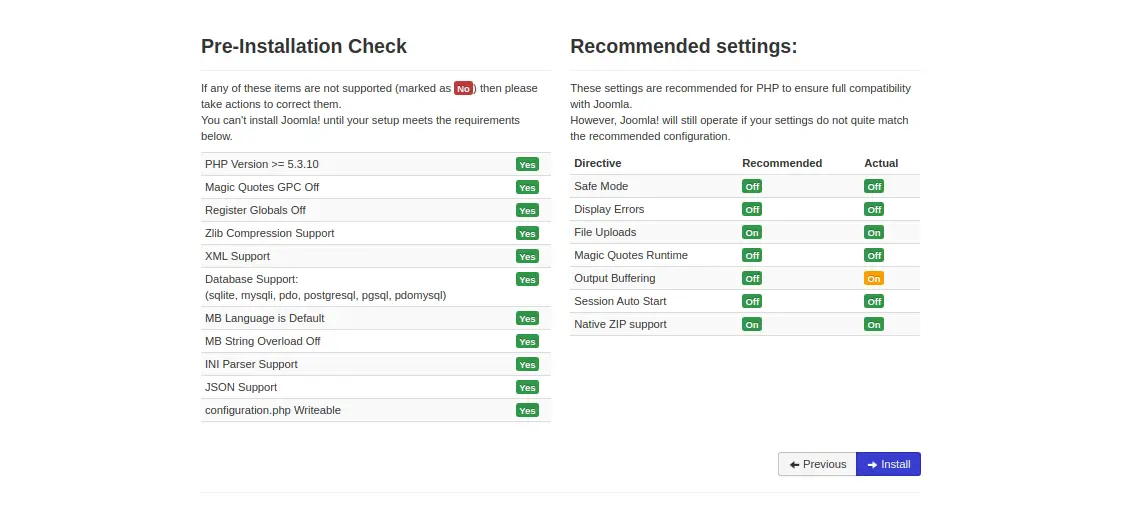
Task: Select the 'JSON Support' text
Action: point(241,387)
